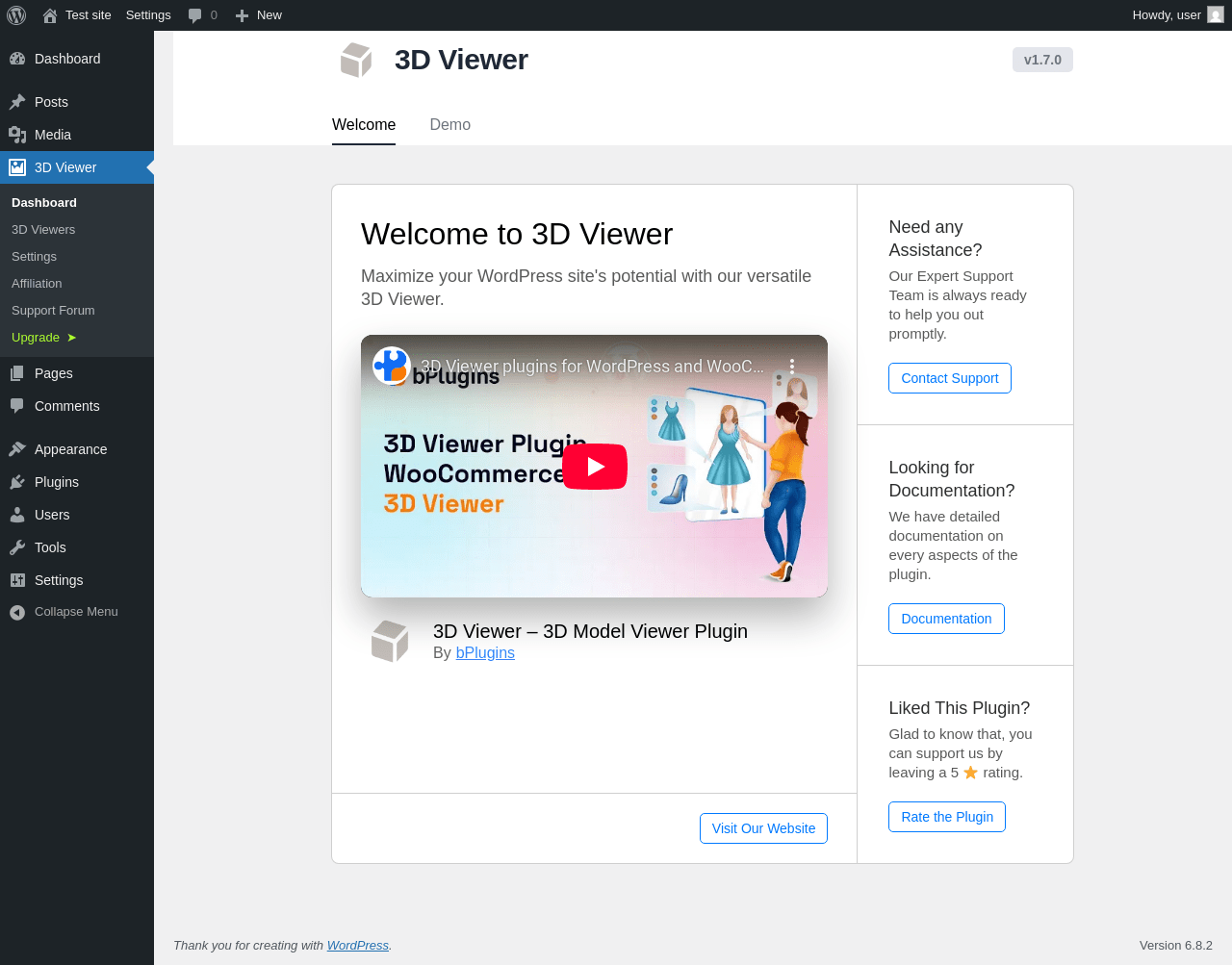Click the Plugins plug icon
The image size is (1232, 965).
[x=17, y=482]
